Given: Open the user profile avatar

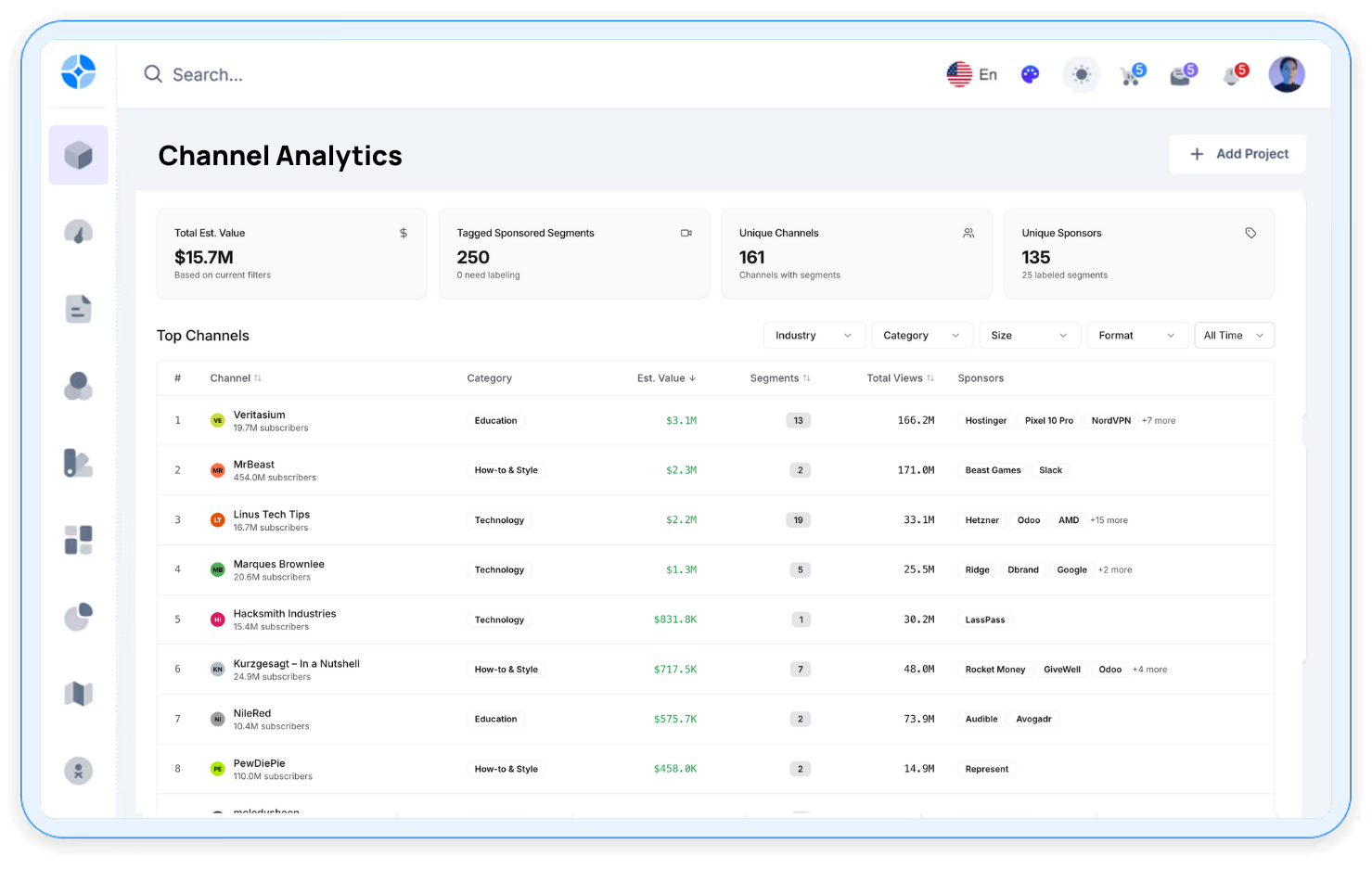Looking at the screenshot, I should click(x=1287, y=74).
